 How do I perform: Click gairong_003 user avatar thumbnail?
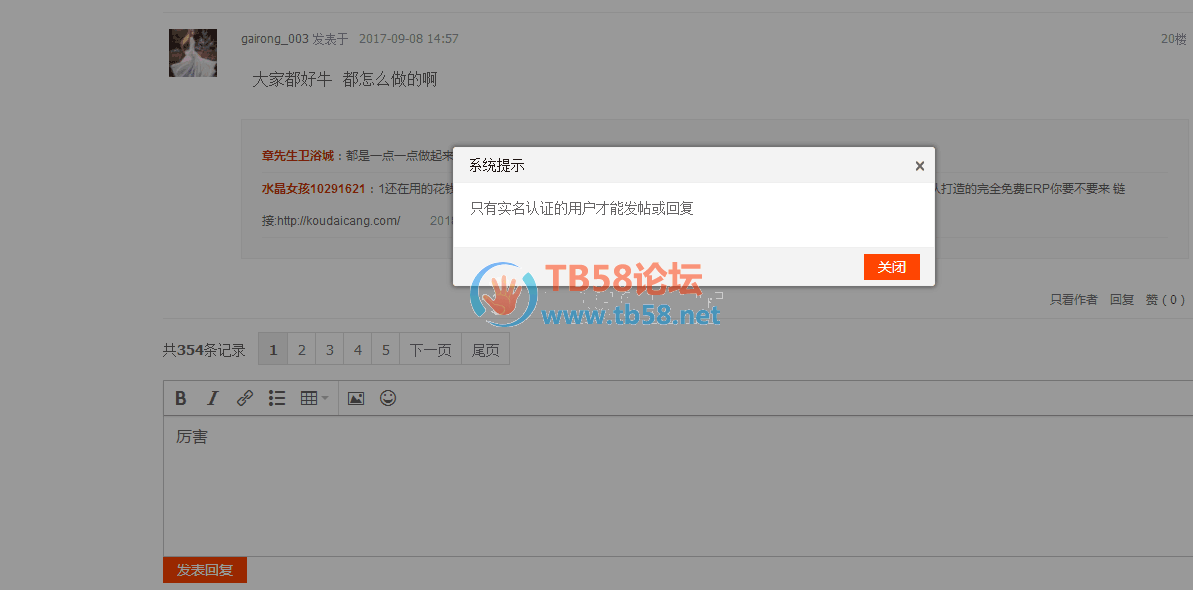(193, 53)
